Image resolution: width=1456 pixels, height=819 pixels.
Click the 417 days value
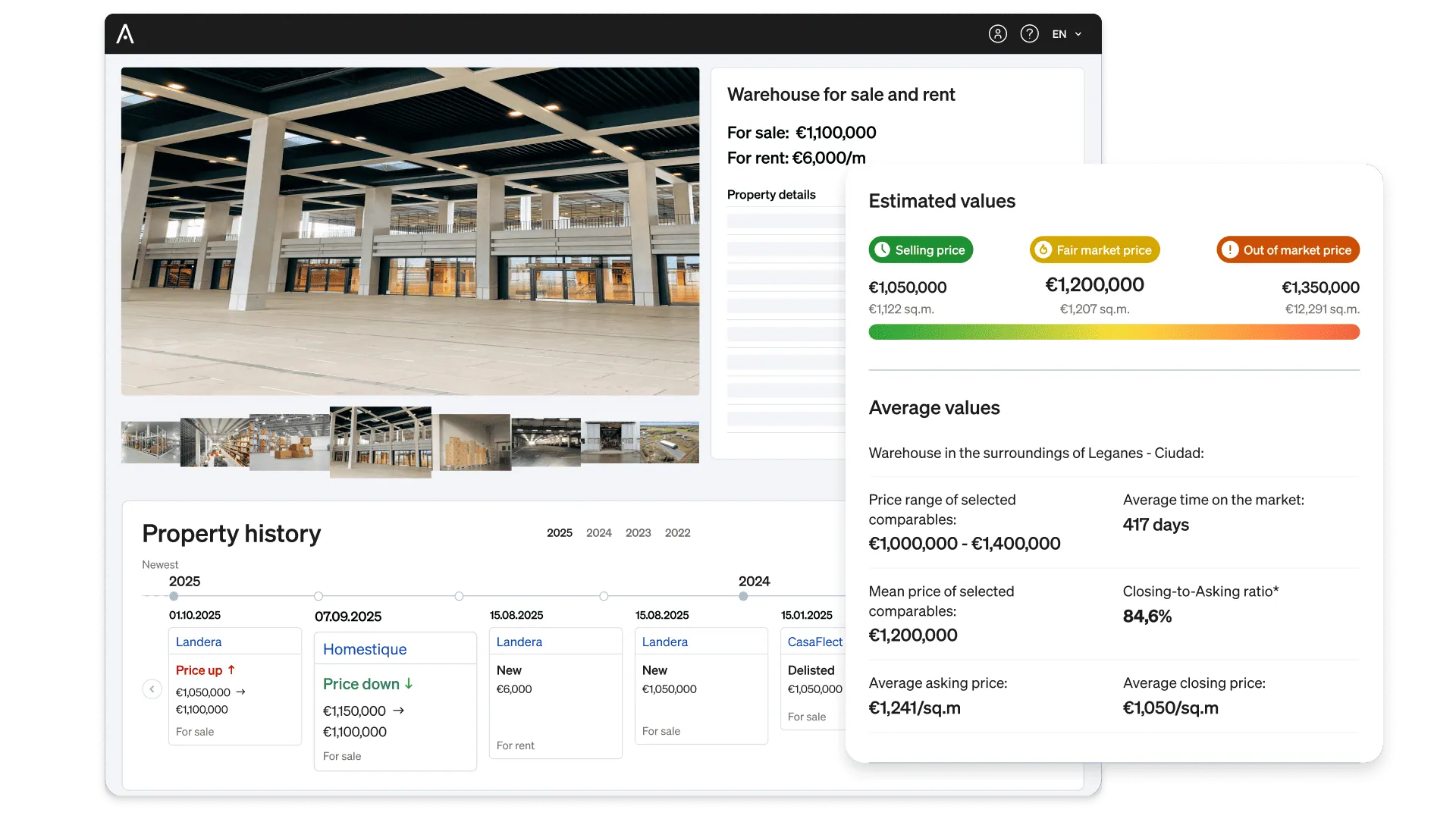1156,525
